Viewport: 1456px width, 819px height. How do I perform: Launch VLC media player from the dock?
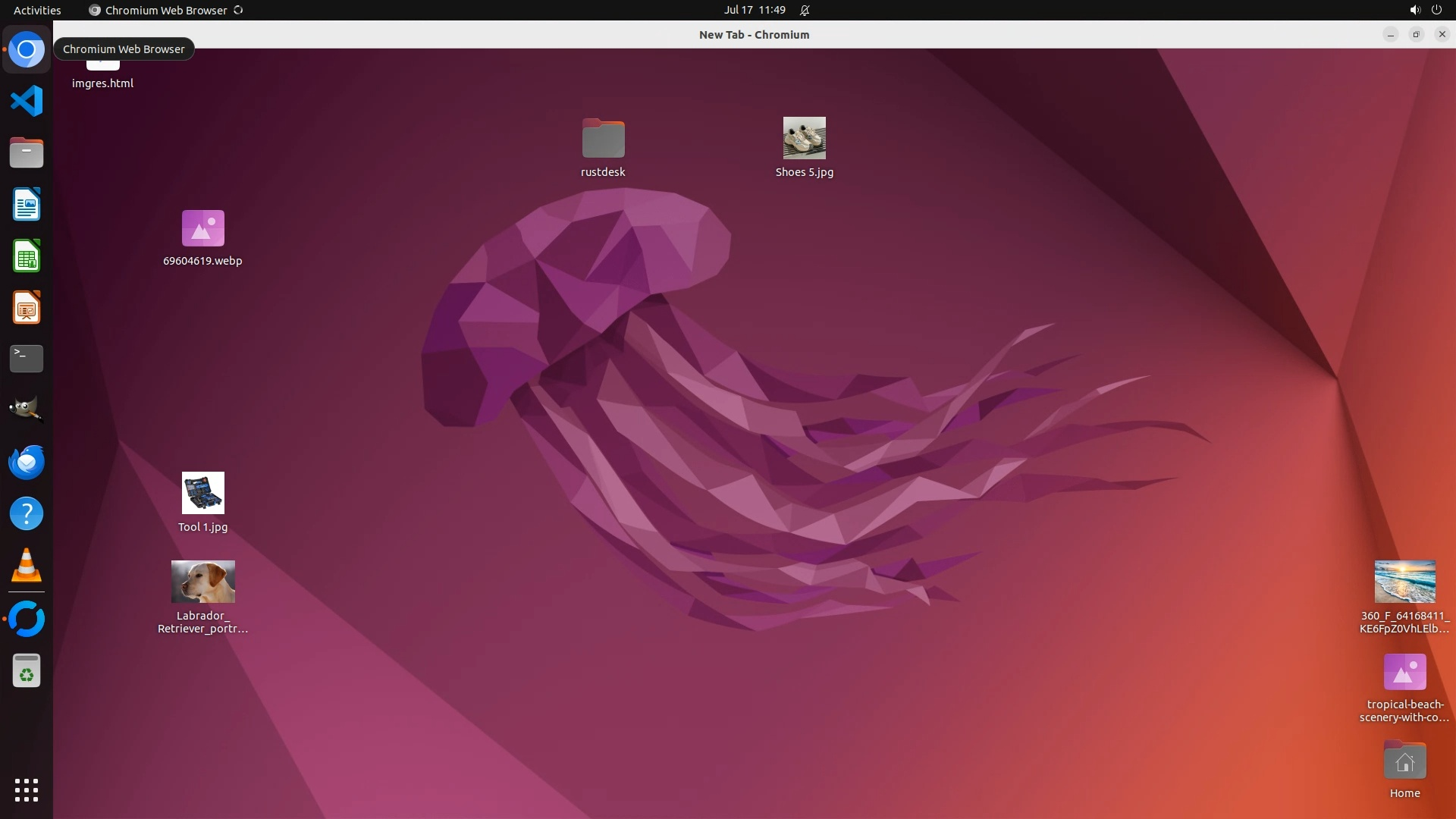click(27, 565)
